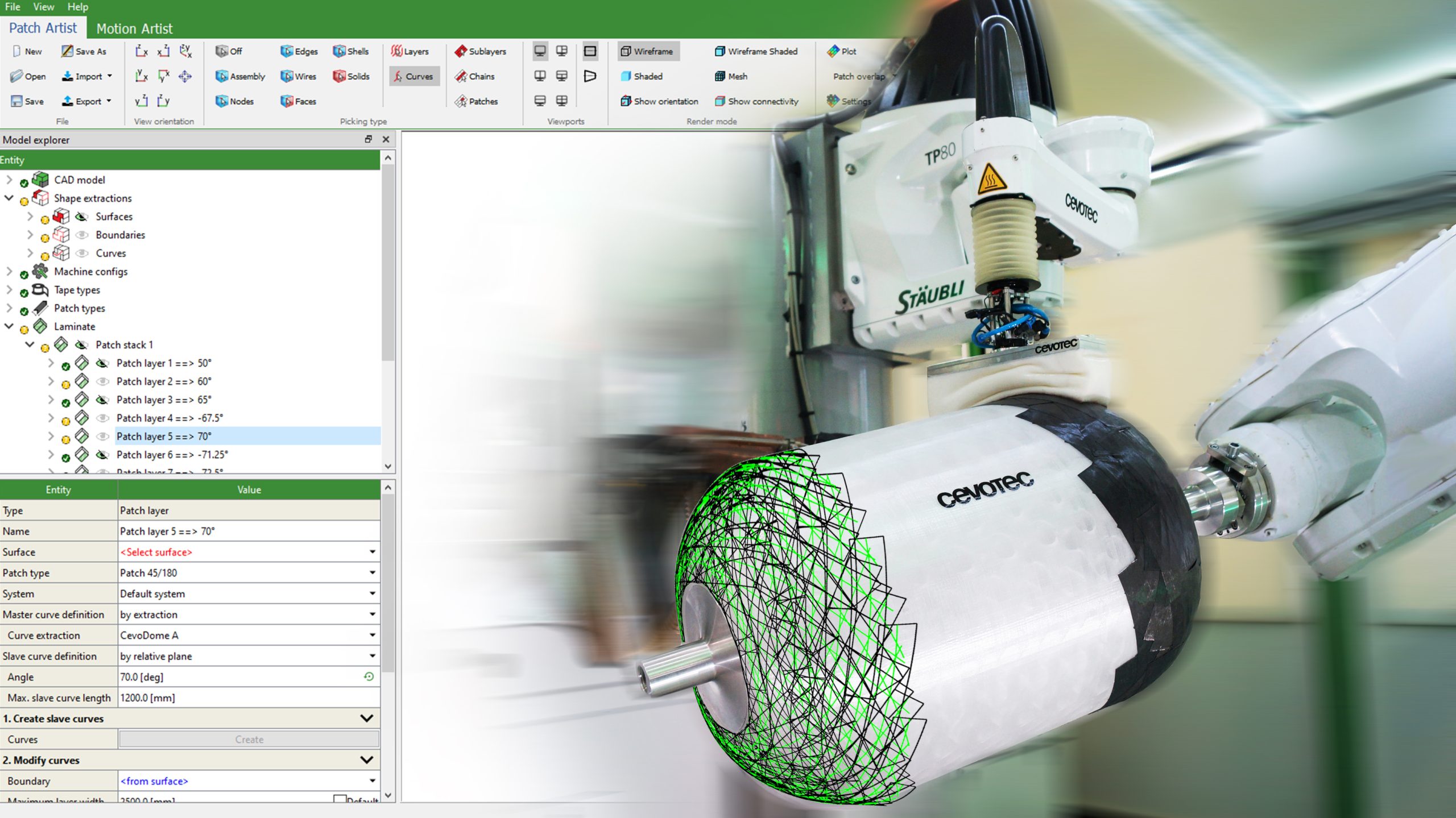Toggle visibility of Patch layer 5
The width and height of the screenshot is (1456, 818).
click(102, 436)
